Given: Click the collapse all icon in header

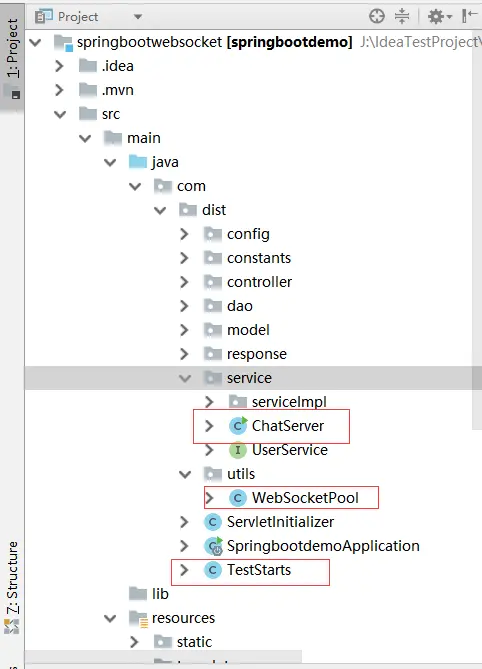Looking at the screenshot, I should (x=402, y=16).
